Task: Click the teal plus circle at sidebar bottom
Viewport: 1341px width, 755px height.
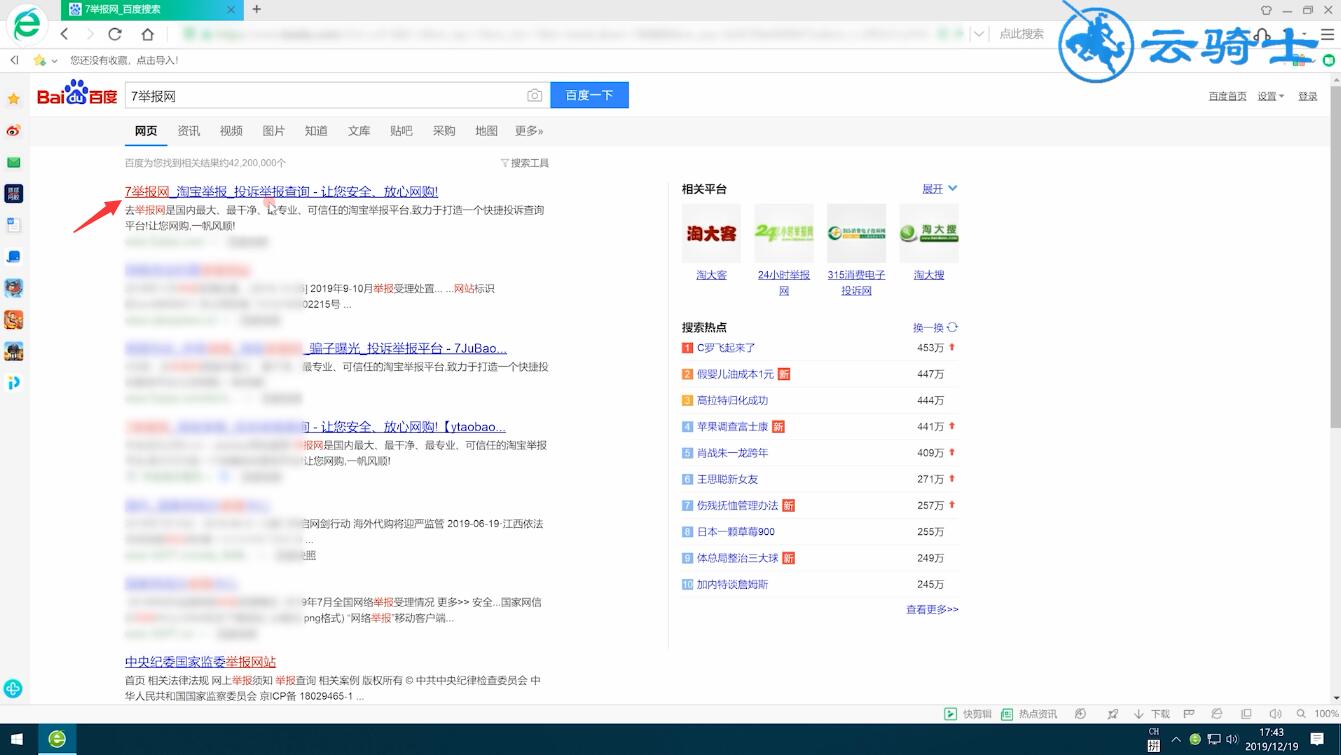Action: 13,689
